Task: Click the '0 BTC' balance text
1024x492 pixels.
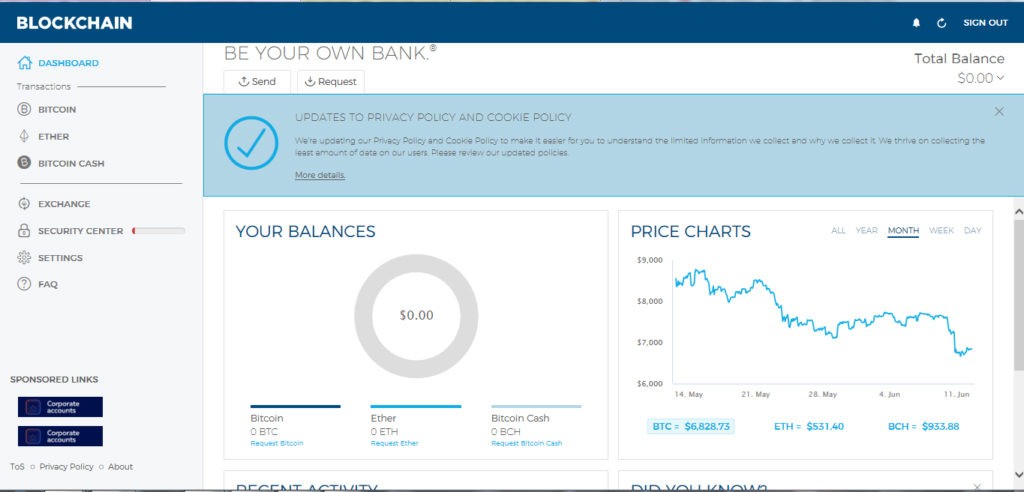Action: click(x=264, y=432)
